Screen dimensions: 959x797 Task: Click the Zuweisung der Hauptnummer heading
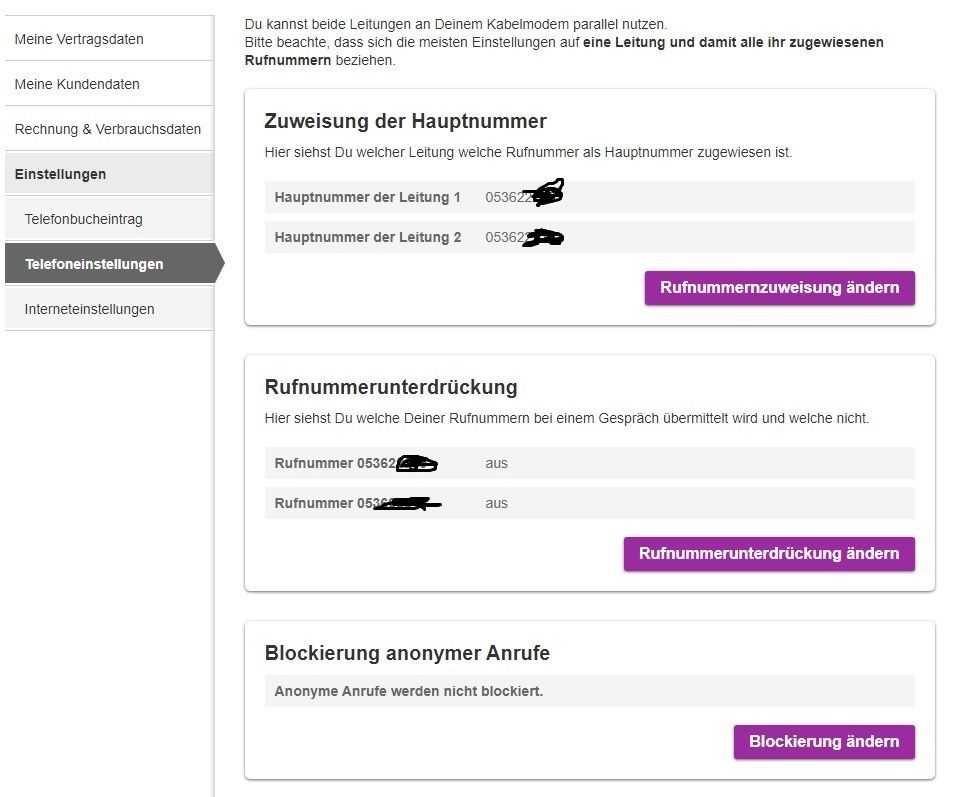pos(405,121)
